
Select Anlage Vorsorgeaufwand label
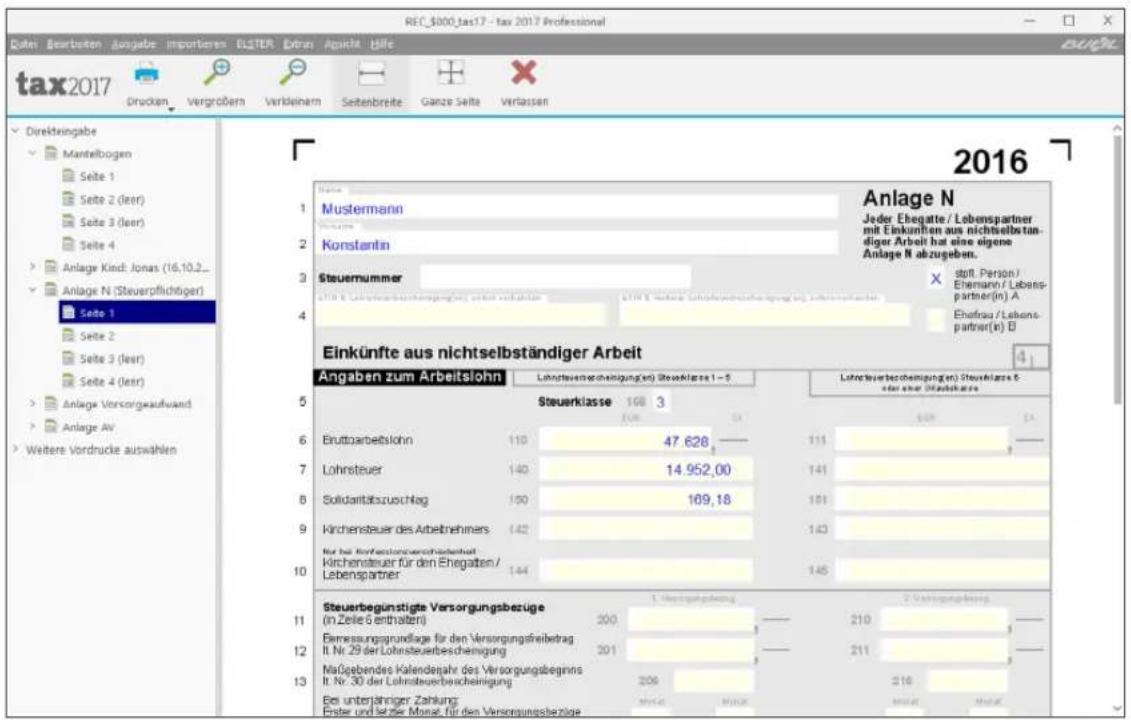[126, 404]
